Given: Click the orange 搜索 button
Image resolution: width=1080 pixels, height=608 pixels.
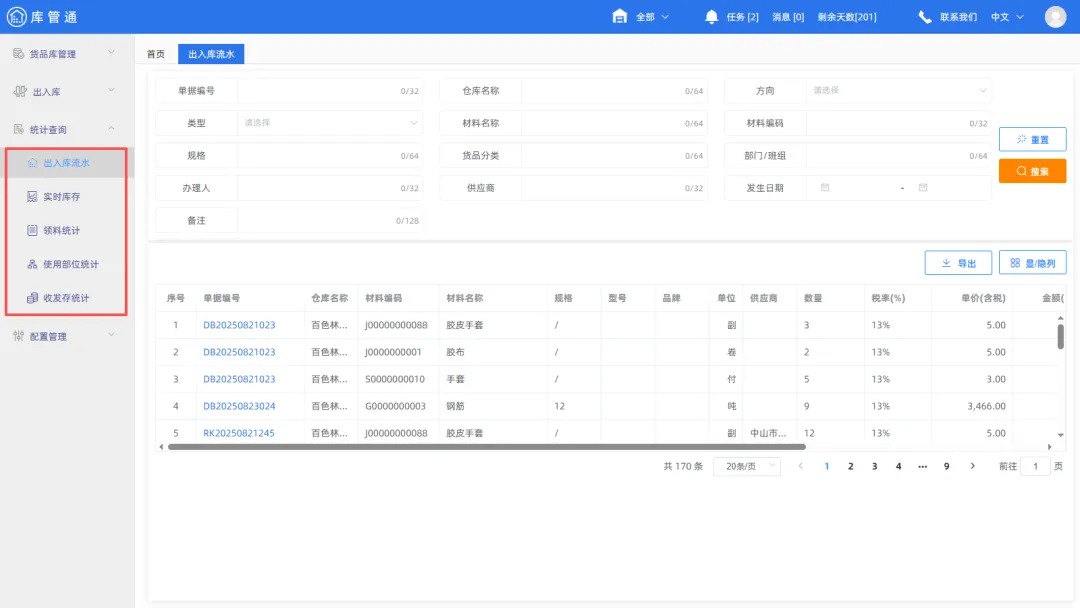Looking at the screenshot, I should [1032, 171].
